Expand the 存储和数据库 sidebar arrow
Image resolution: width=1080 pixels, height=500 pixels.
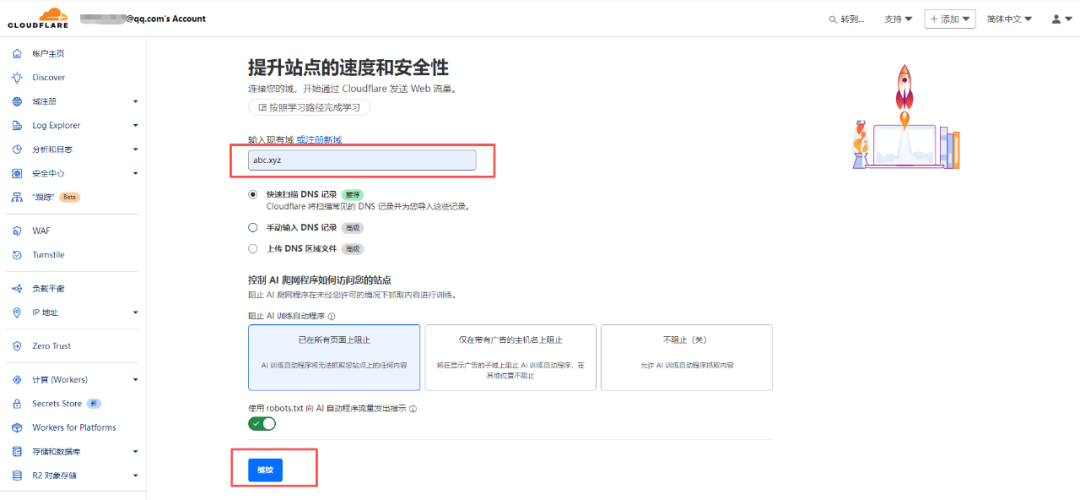coord(136,452)
